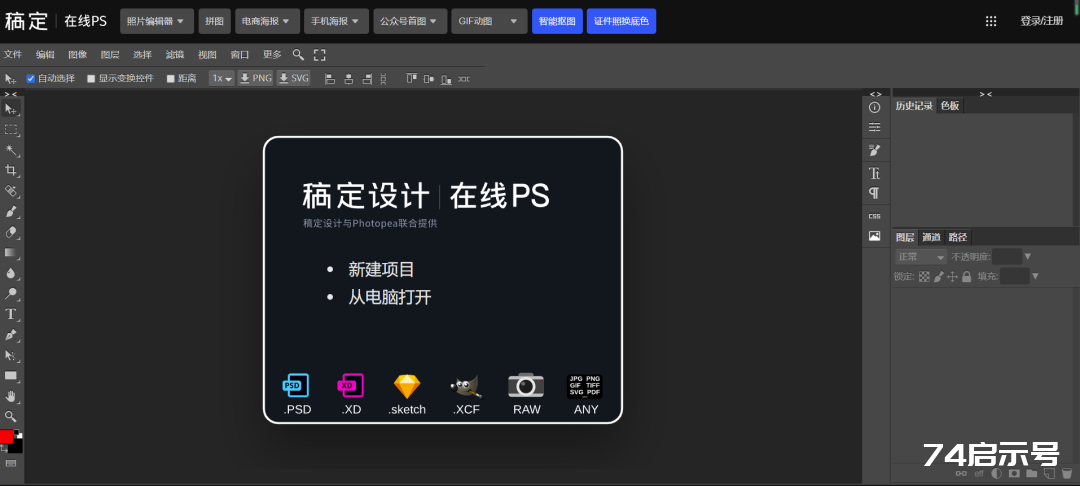Enable the 距离 checkbox

click(x=171, y=78)
